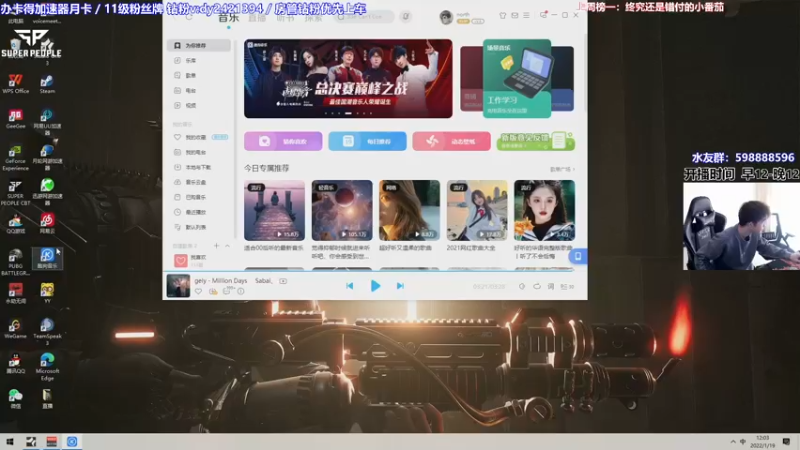Open the 为你推荐 sidebar item
800x450 pixels.
(198, 45)
